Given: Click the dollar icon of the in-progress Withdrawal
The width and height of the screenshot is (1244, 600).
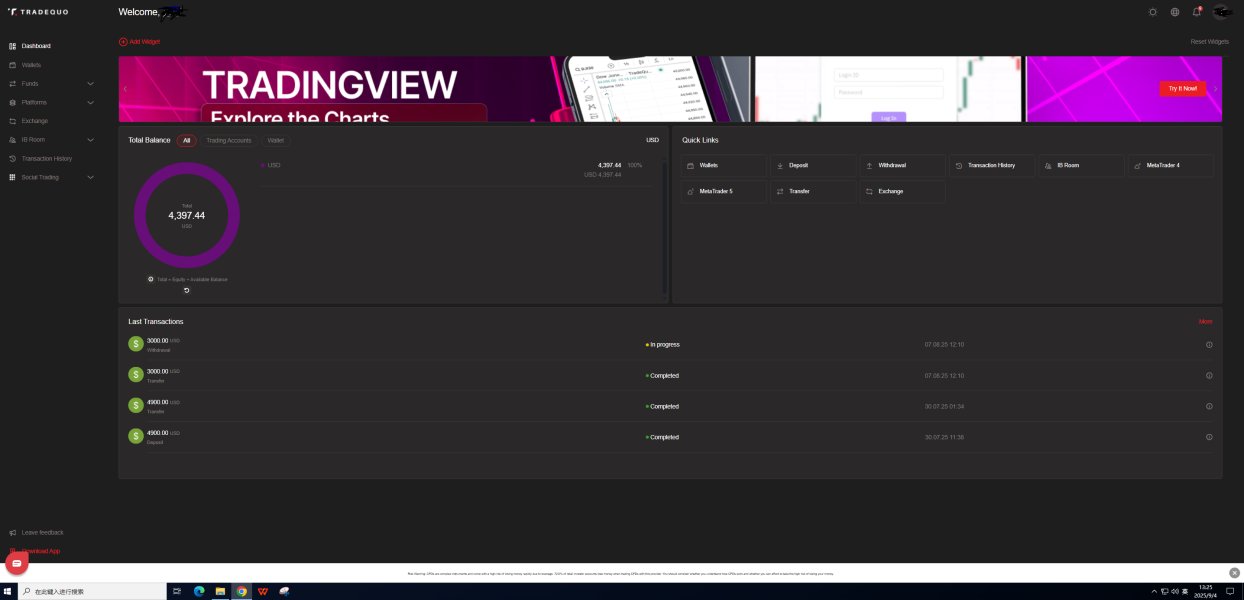Looking at the screenshot, I should [x=136, y=344].
